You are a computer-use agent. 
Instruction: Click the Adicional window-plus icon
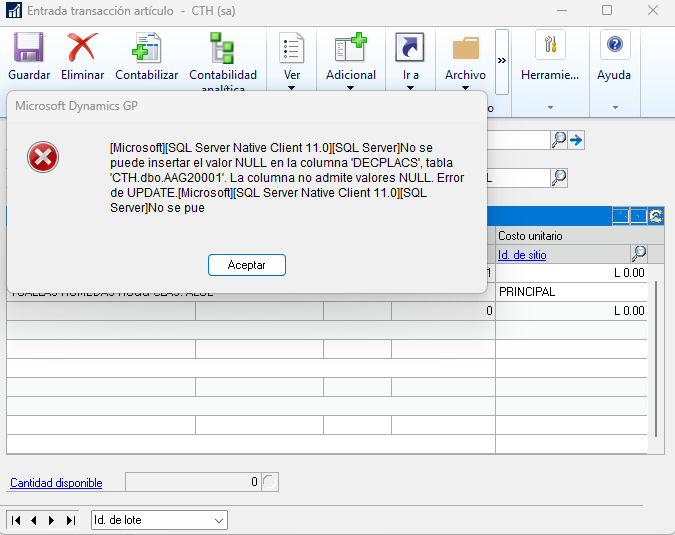coord(351,47)
